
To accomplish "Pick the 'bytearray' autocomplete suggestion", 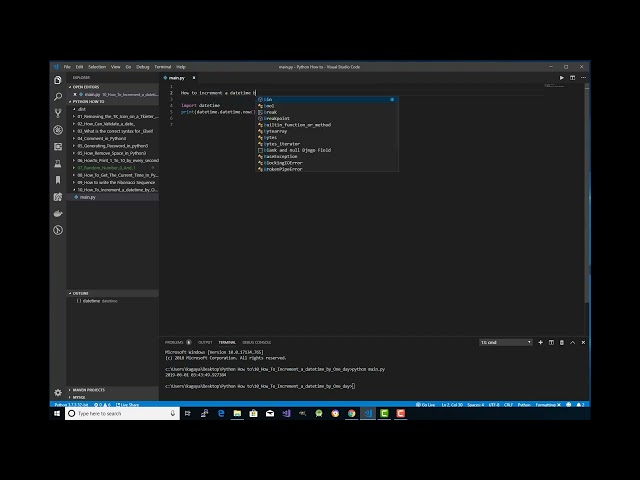I will (x=327, y=131).
